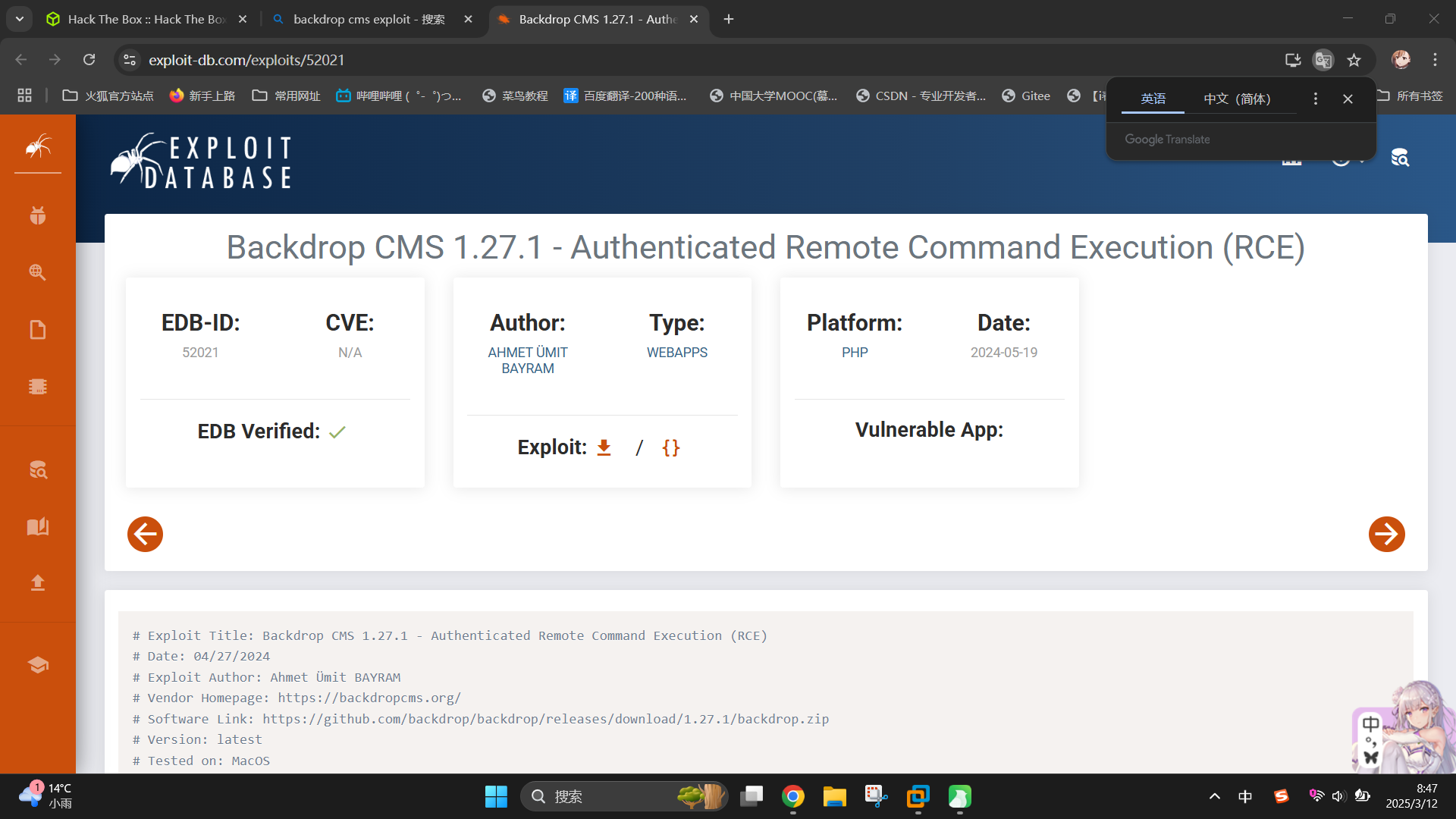Open the Windows Start menu

click(496, 796)
